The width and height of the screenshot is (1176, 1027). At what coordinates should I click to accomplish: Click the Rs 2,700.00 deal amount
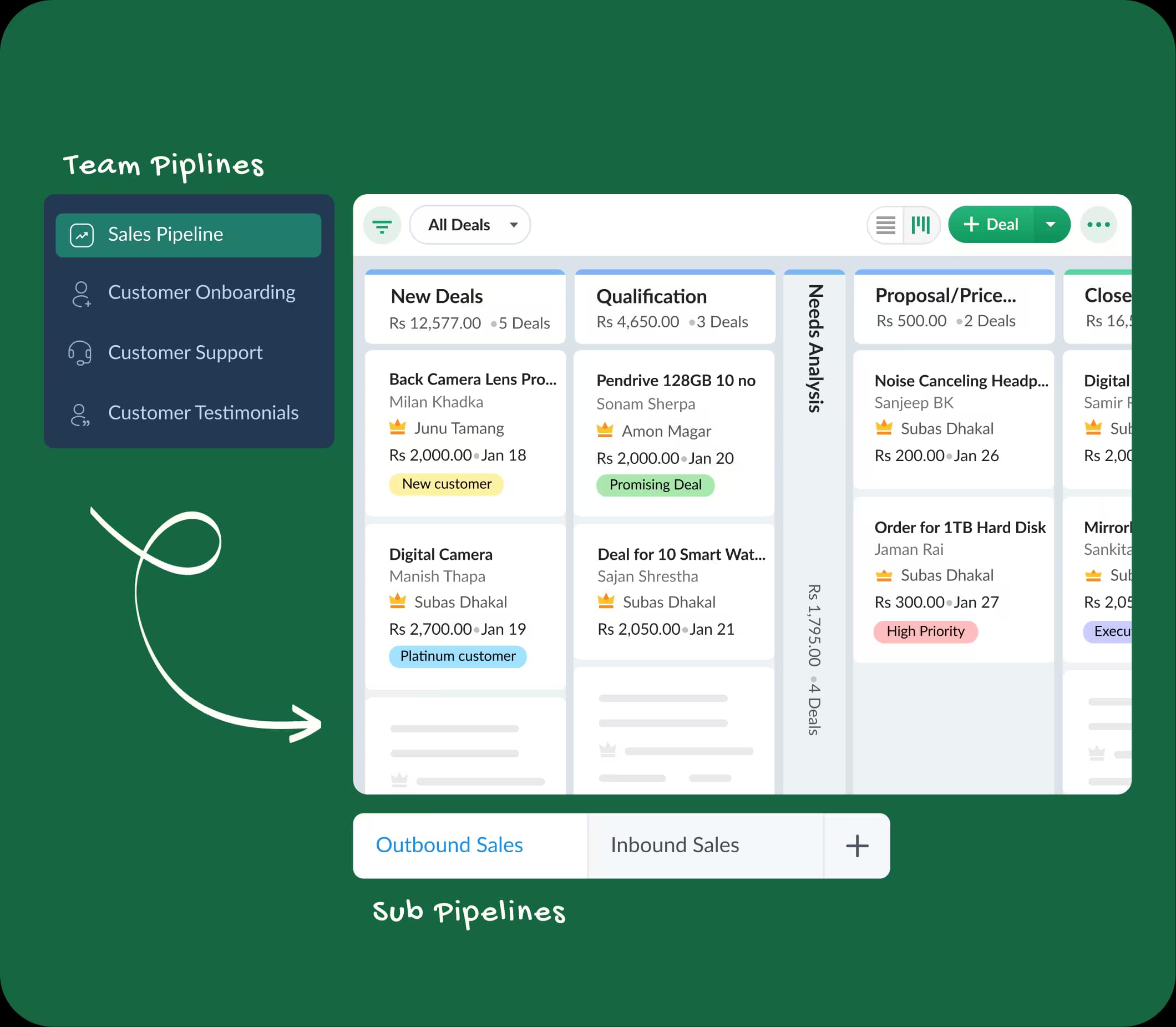(430, 629)
